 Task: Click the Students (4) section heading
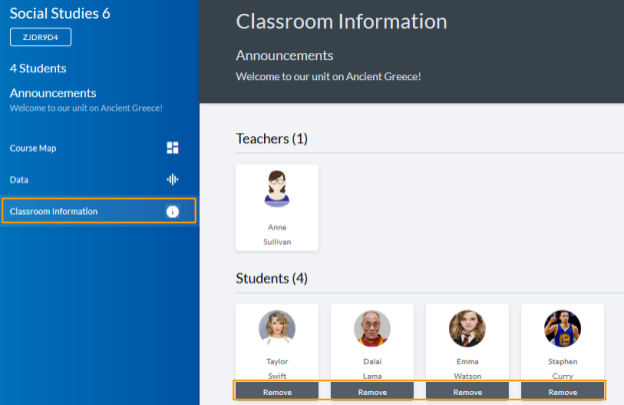click(271, 278)
